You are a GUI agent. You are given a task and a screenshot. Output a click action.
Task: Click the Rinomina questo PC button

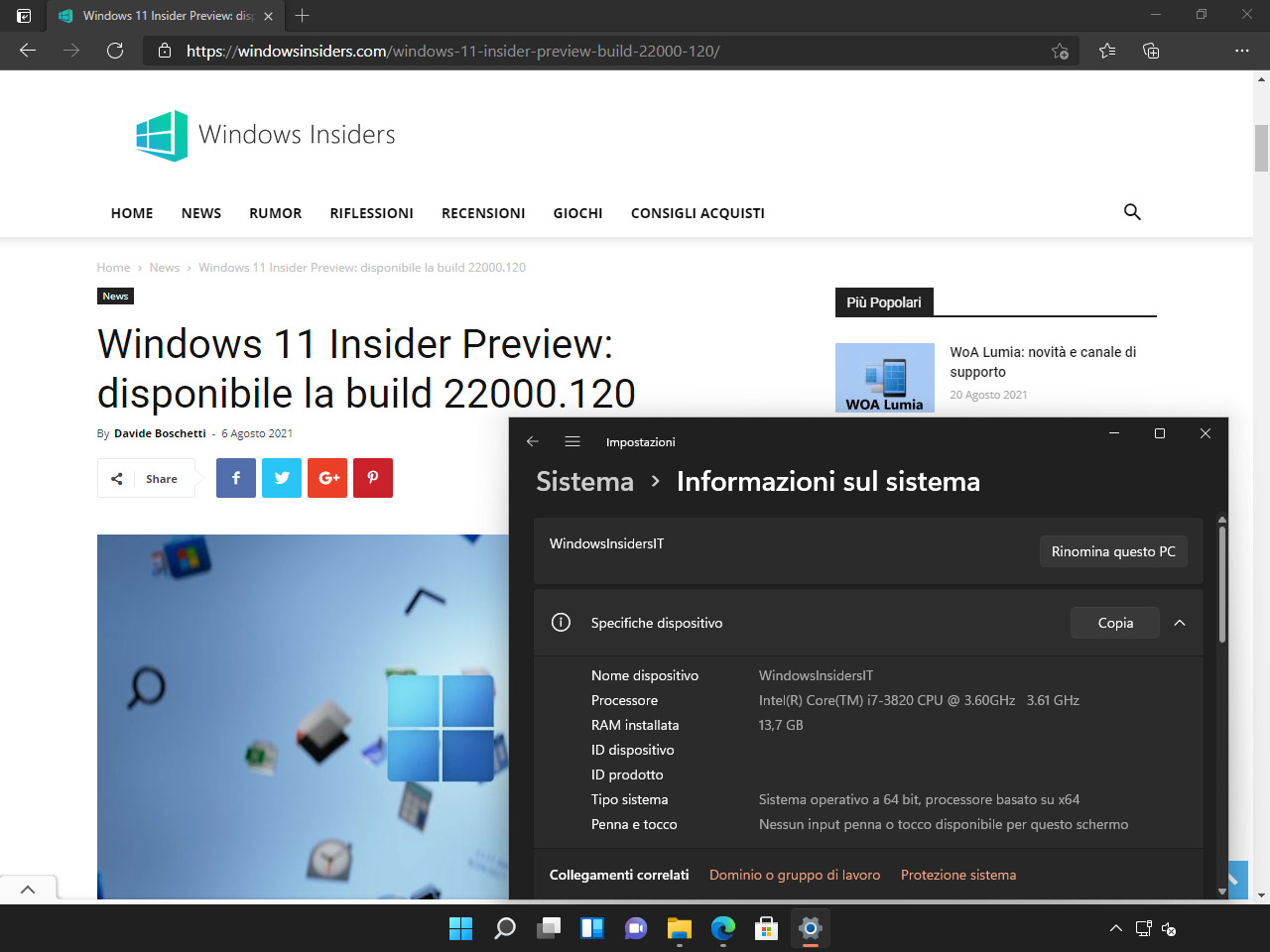pos(1113,551)
